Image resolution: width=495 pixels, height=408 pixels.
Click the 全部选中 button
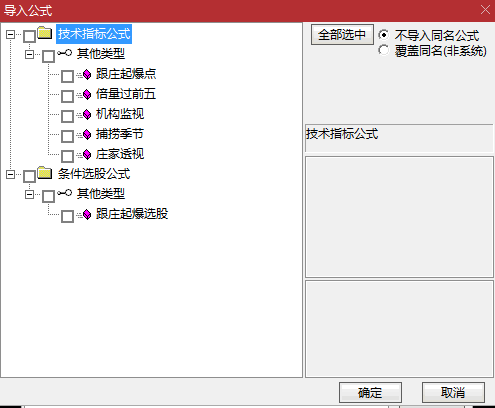click(342, 35)
